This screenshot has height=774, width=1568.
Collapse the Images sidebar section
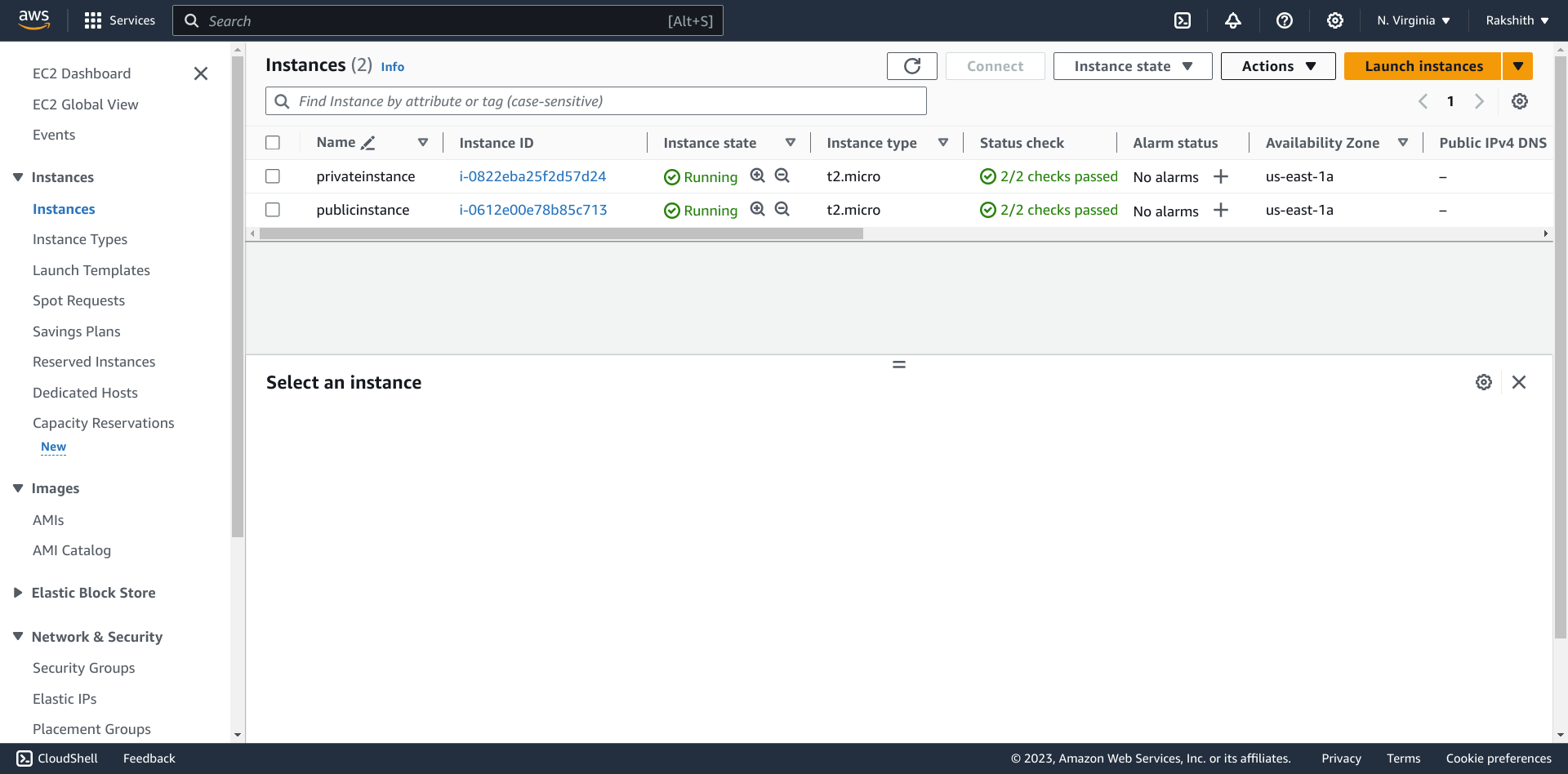pos(18,488)
